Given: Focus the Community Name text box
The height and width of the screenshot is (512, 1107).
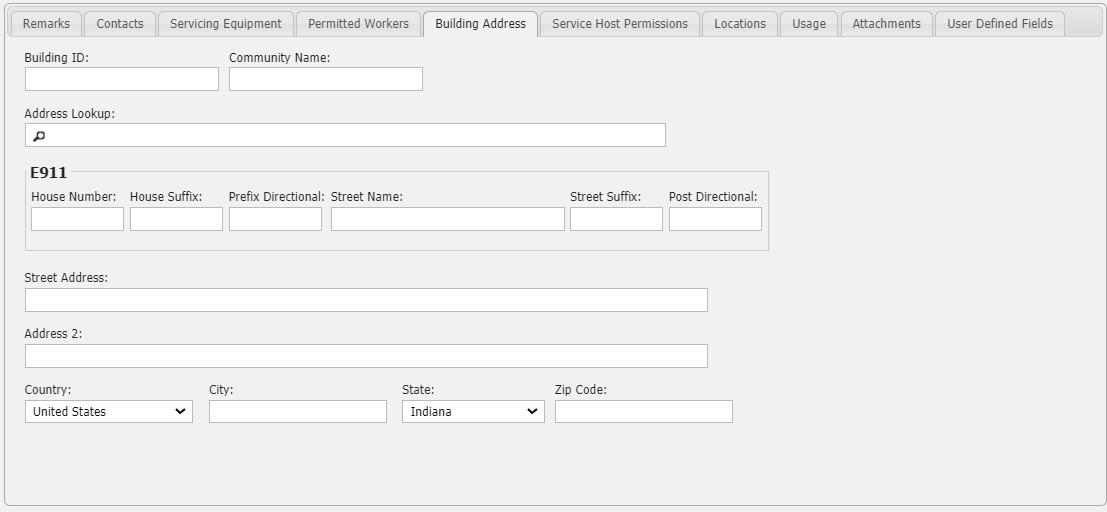Looking at the screenshot, I should pyautogui.click(x=325, y=79).
